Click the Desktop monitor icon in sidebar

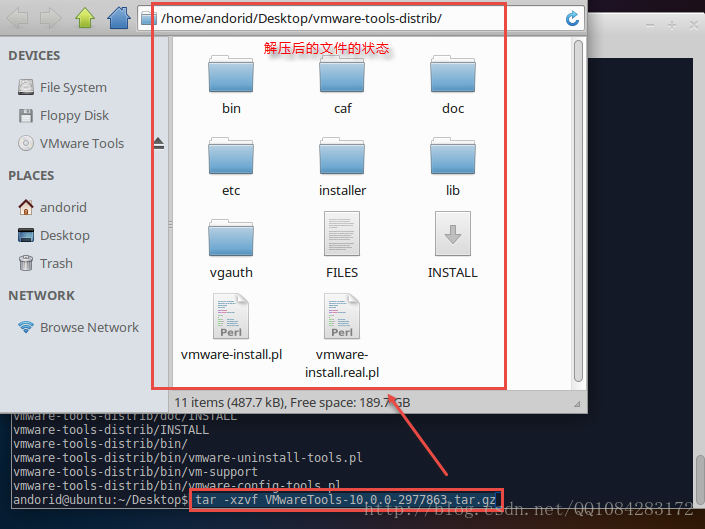coord(26,235)
